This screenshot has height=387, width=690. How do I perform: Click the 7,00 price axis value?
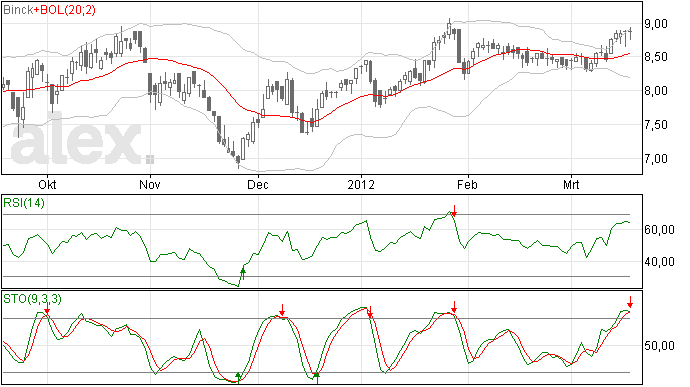coord(656,158)
